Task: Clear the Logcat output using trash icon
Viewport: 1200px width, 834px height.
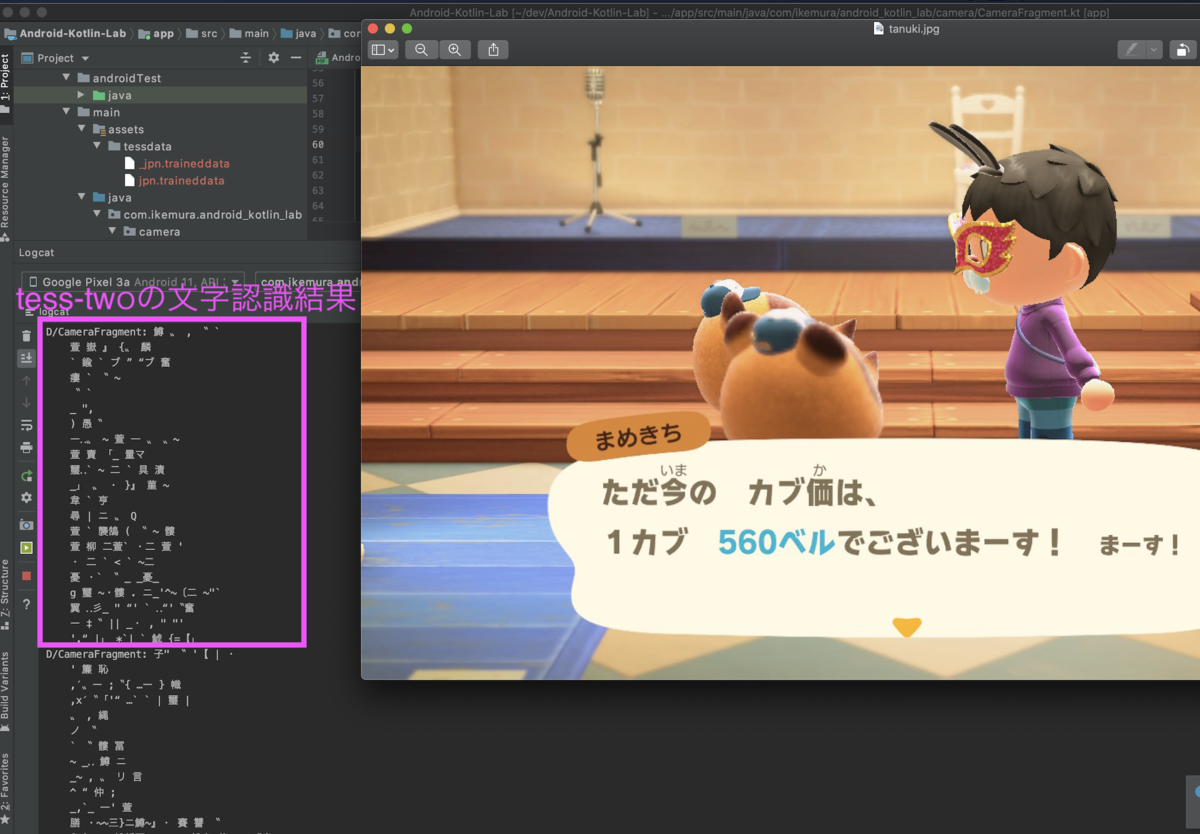Action: (27, 337)
